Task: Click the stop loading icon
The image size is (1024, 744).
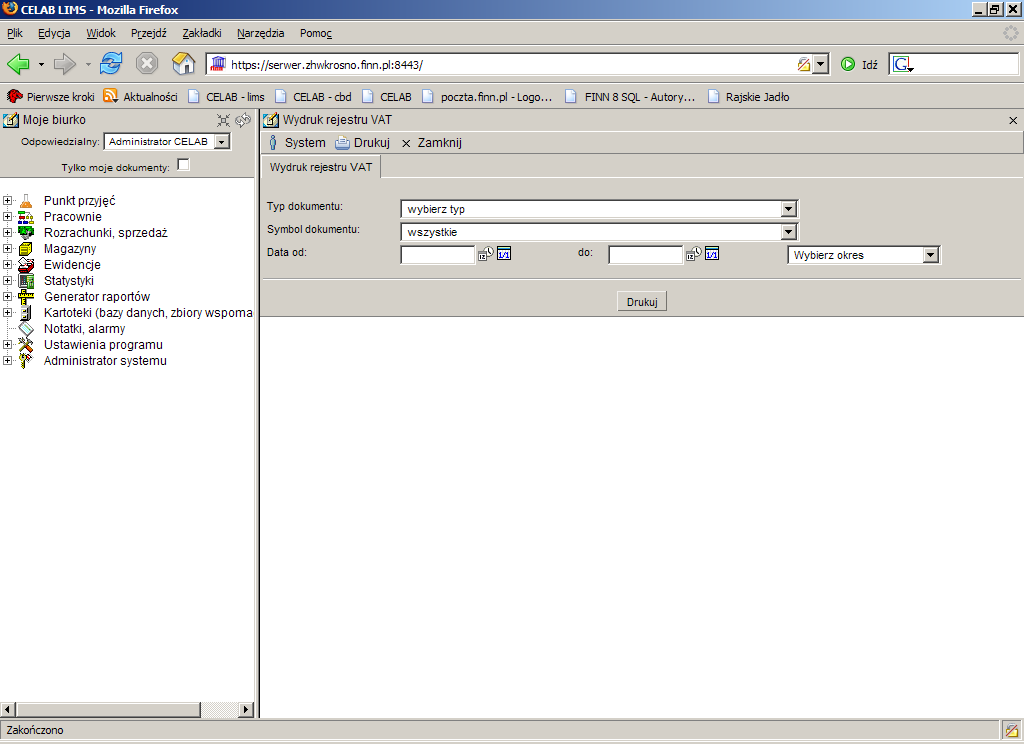Action: pyautogui.click(x=147, y=64)
